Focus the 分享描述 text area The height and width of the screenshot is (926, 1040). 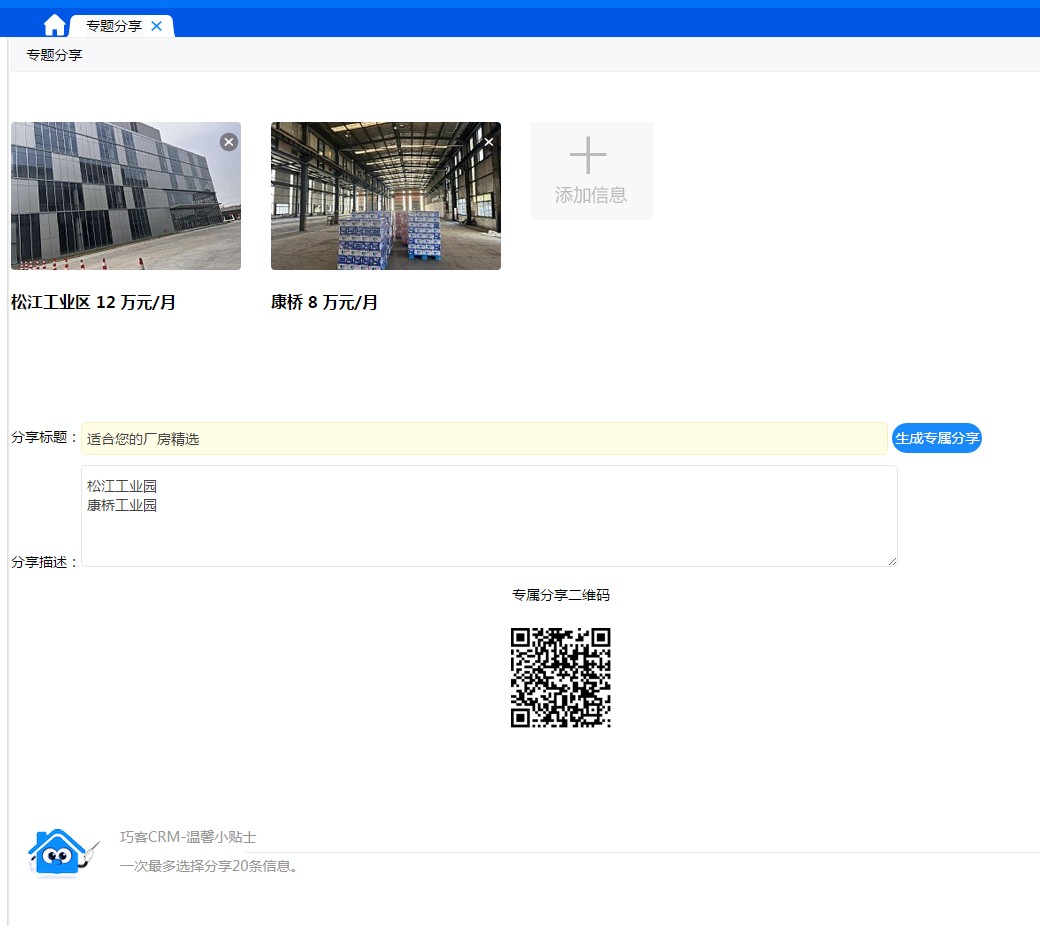pyautogui.click(x=489, y=516)
